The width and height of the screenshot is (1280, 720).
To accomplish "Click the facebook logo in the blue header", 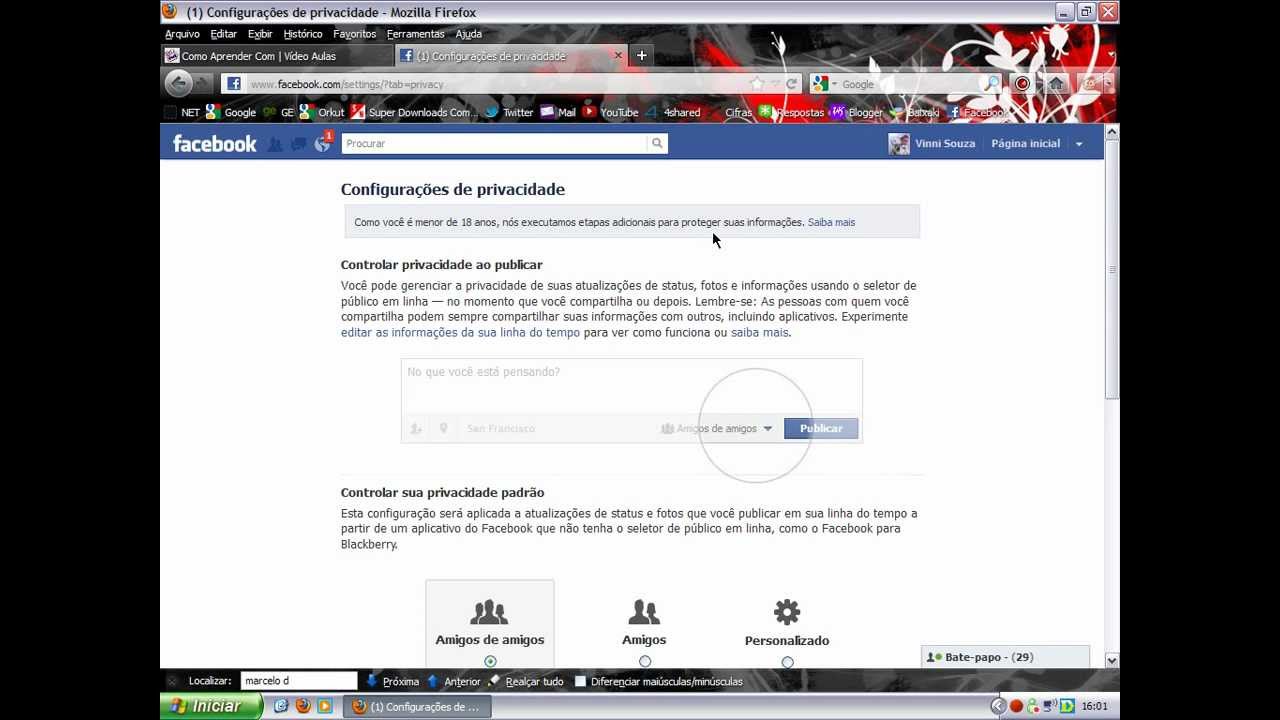I will click(214, 144).
